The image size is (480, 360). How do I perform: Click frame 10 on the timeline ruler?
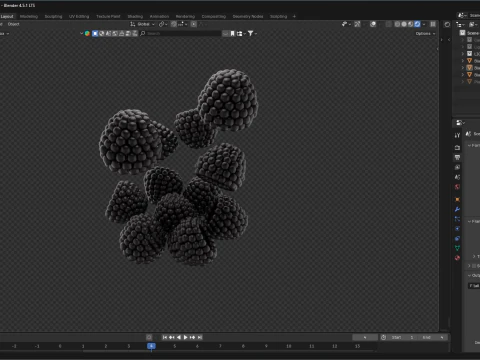coord(289,346)
